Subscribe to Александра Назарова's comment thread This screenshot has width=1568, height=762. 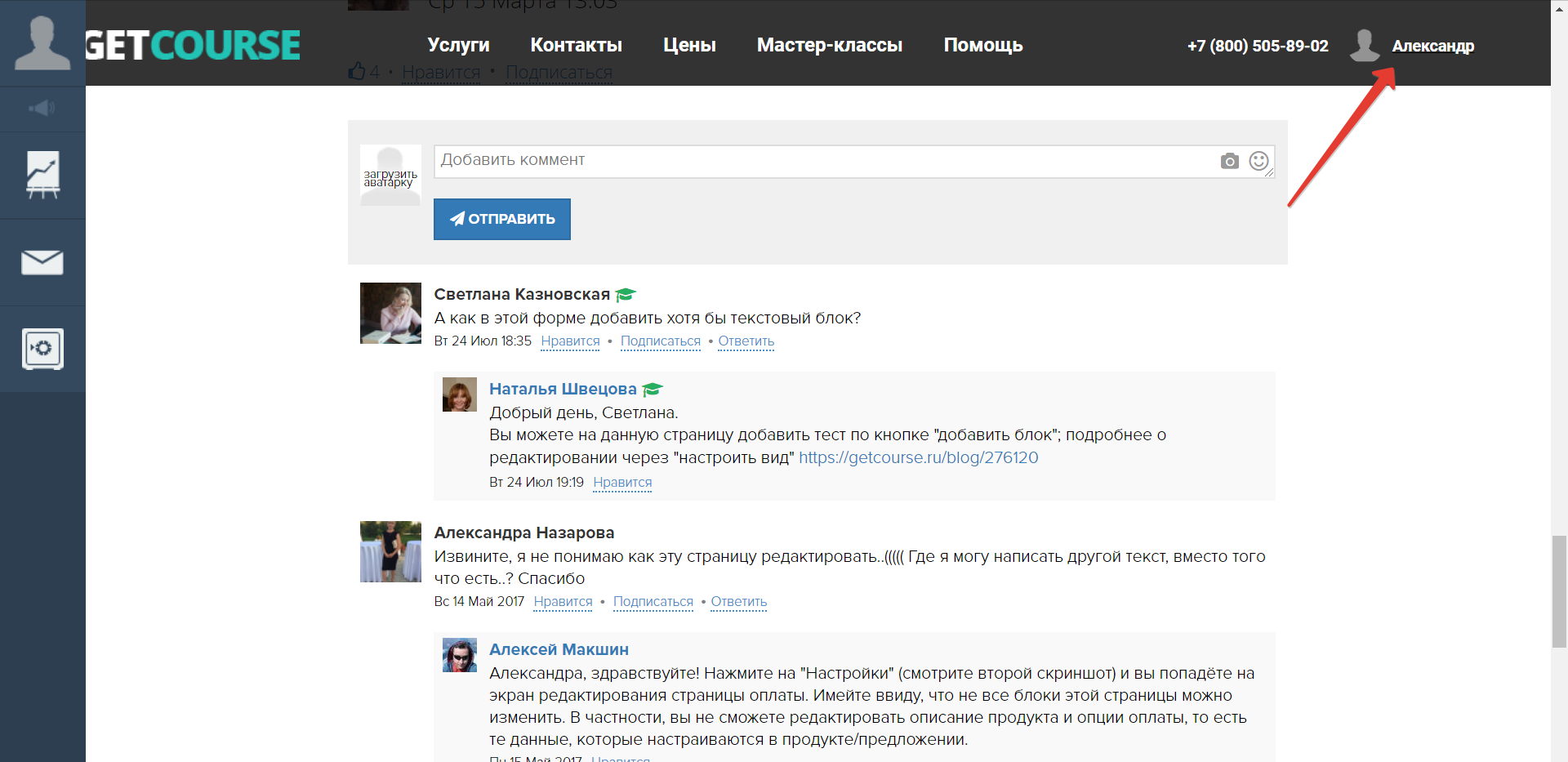653,602
